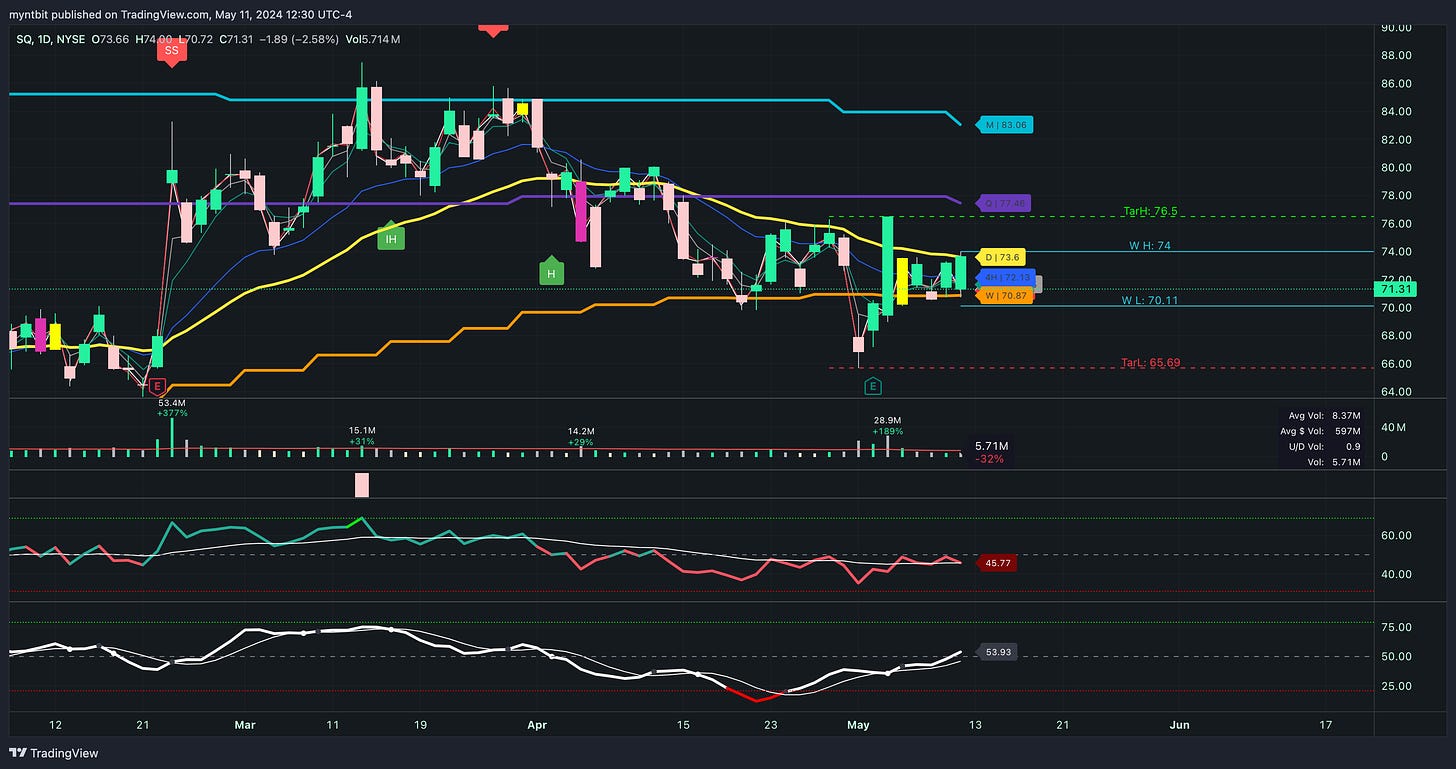Image resolution: width=1456 pixels, height=769 pixels.
Task: Open the TradingView logo
Action: pos(55,753)
